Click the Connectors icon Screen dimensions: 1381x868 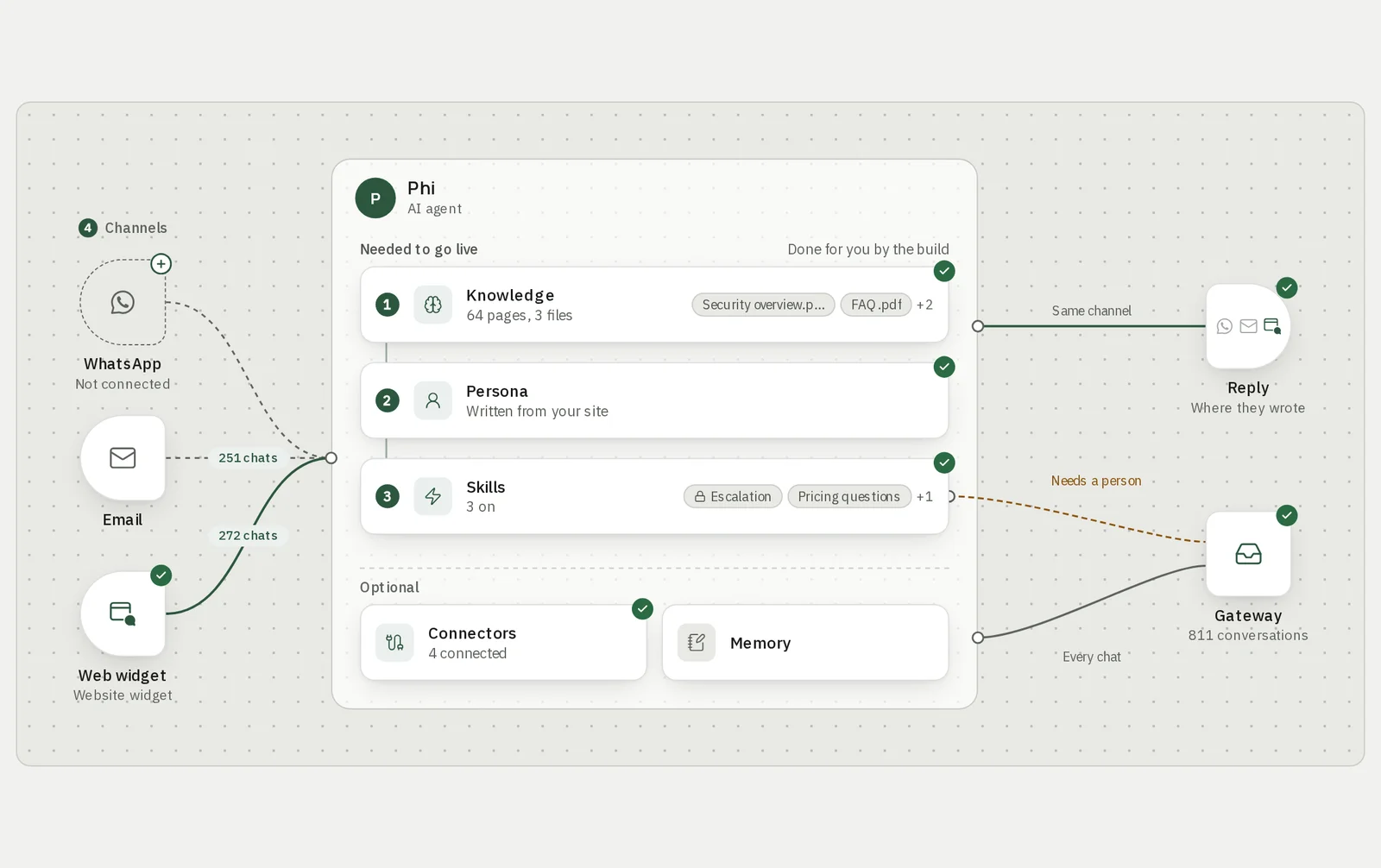(394, 643)
